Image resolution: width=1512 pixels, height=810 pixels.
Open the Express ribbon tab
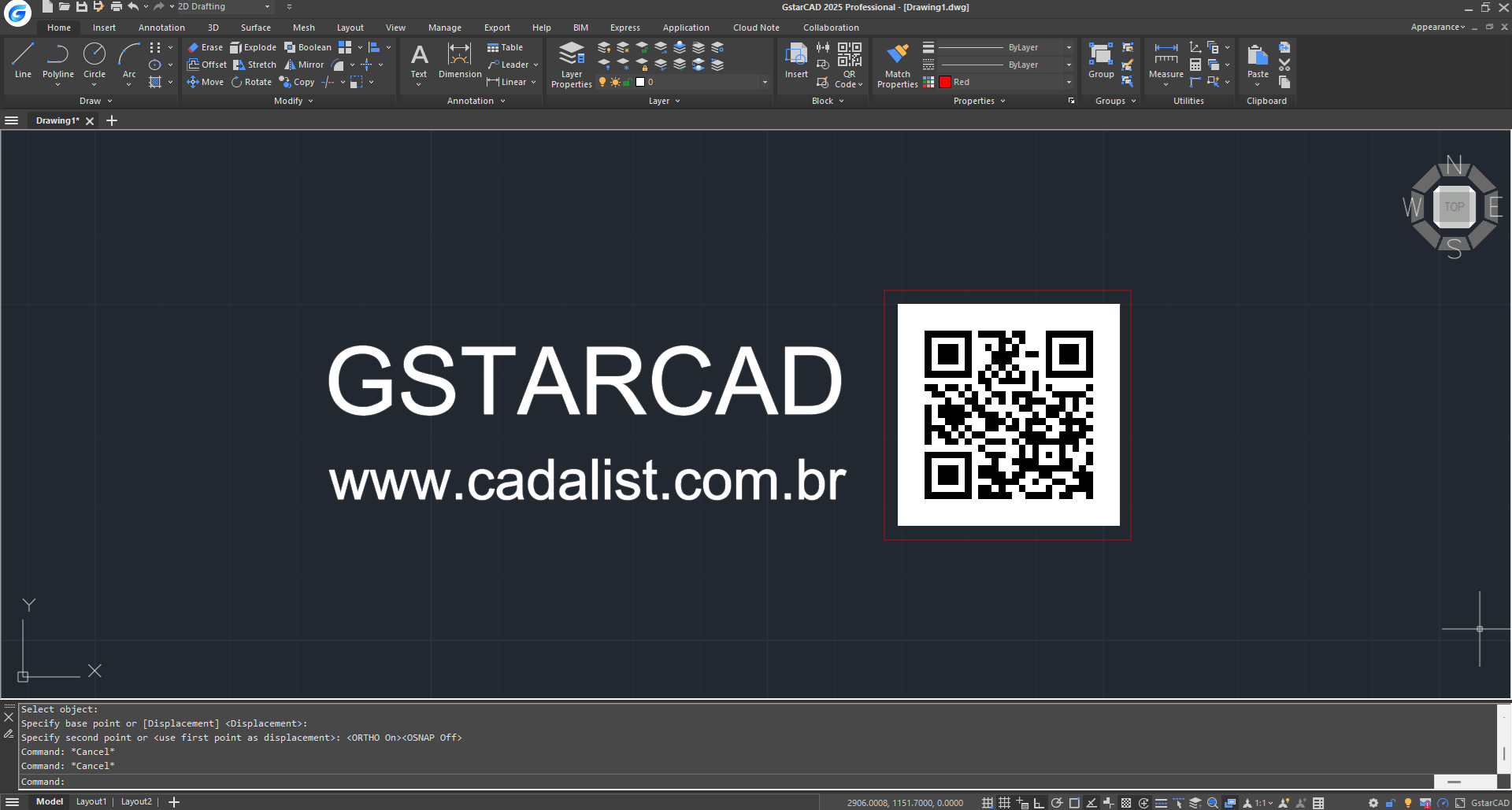click(x=625, y=28)
